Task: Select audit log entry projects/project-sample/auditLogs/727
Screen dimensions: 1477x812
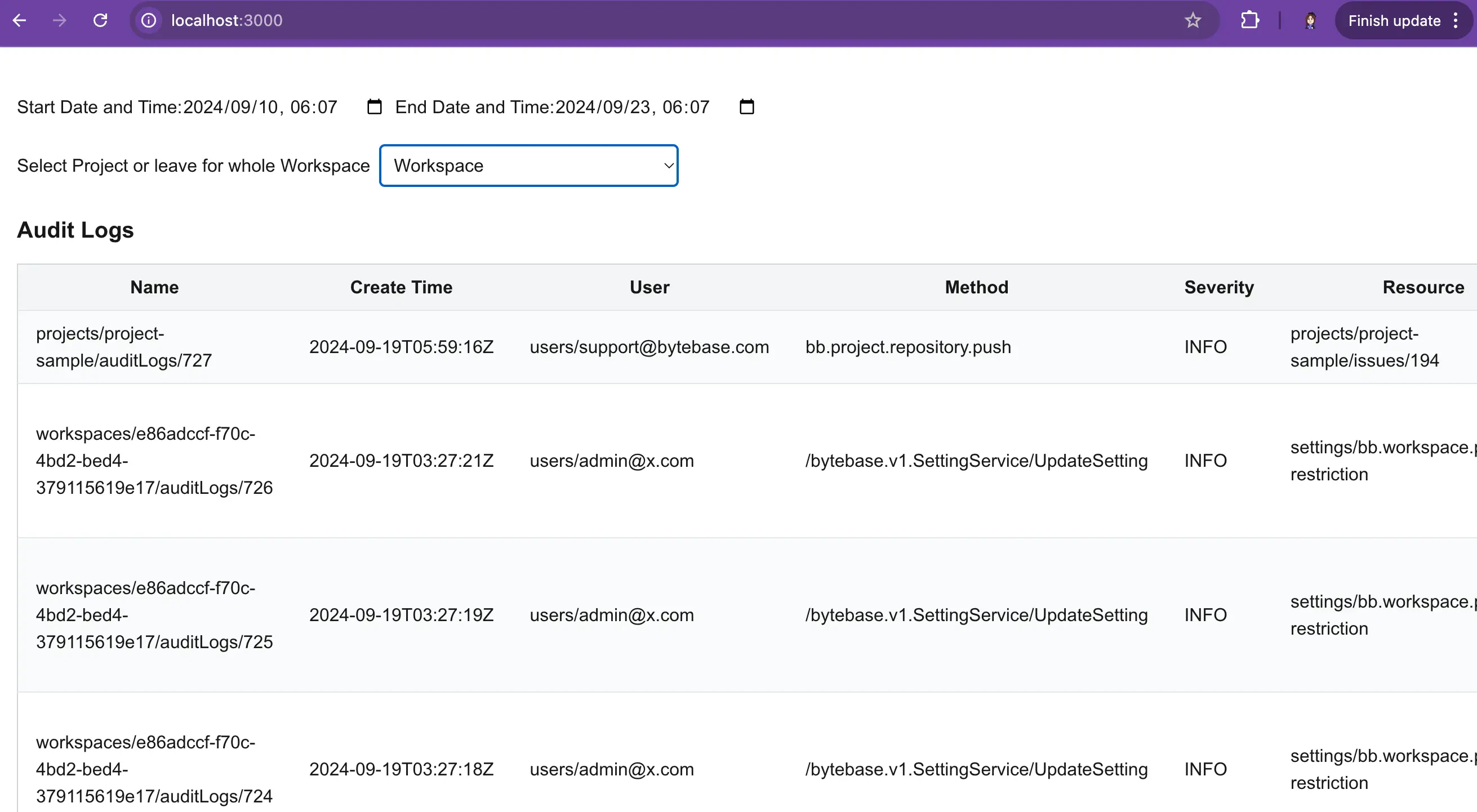Action: (x=124, y=346)
